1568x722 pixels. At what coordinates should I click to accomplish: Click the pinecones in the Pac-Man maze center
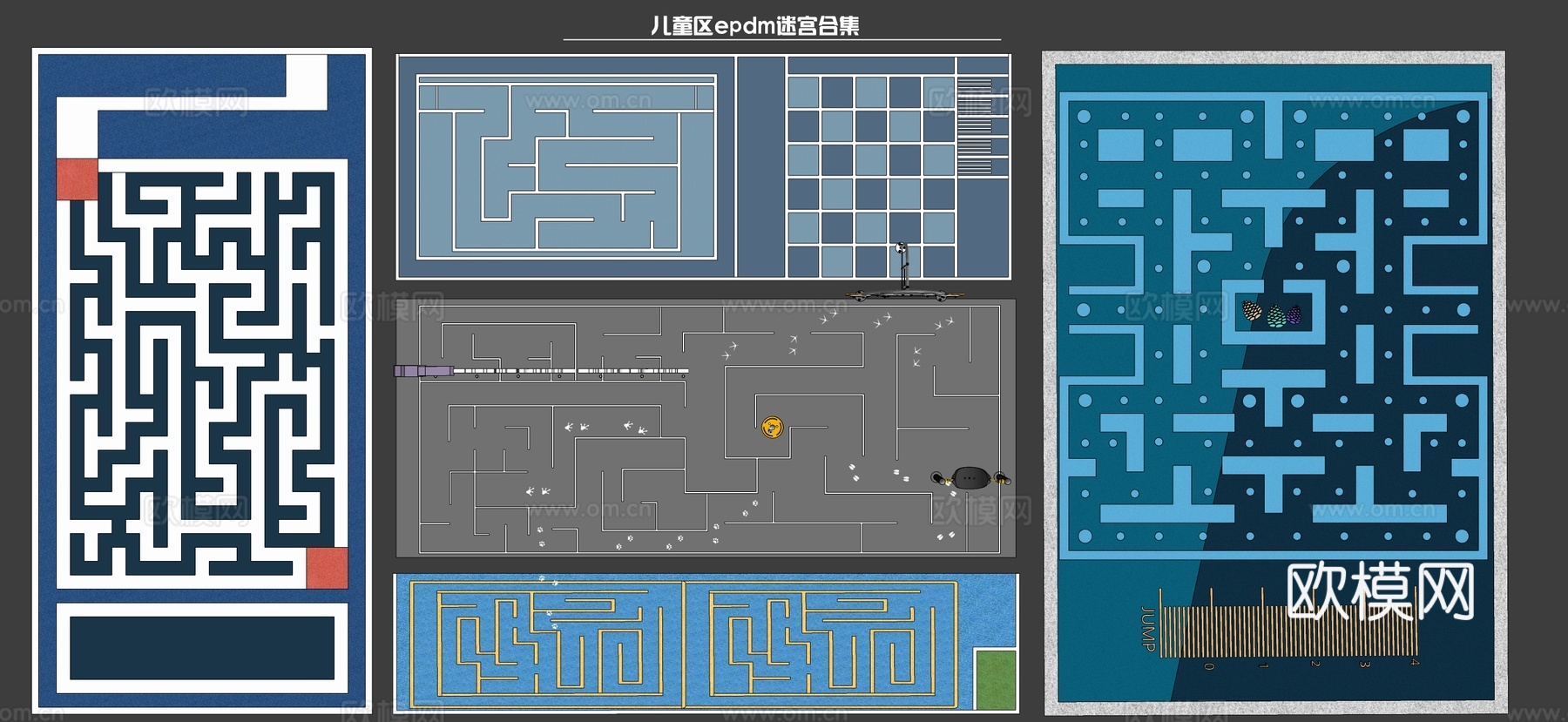(x=1272, y=312)
